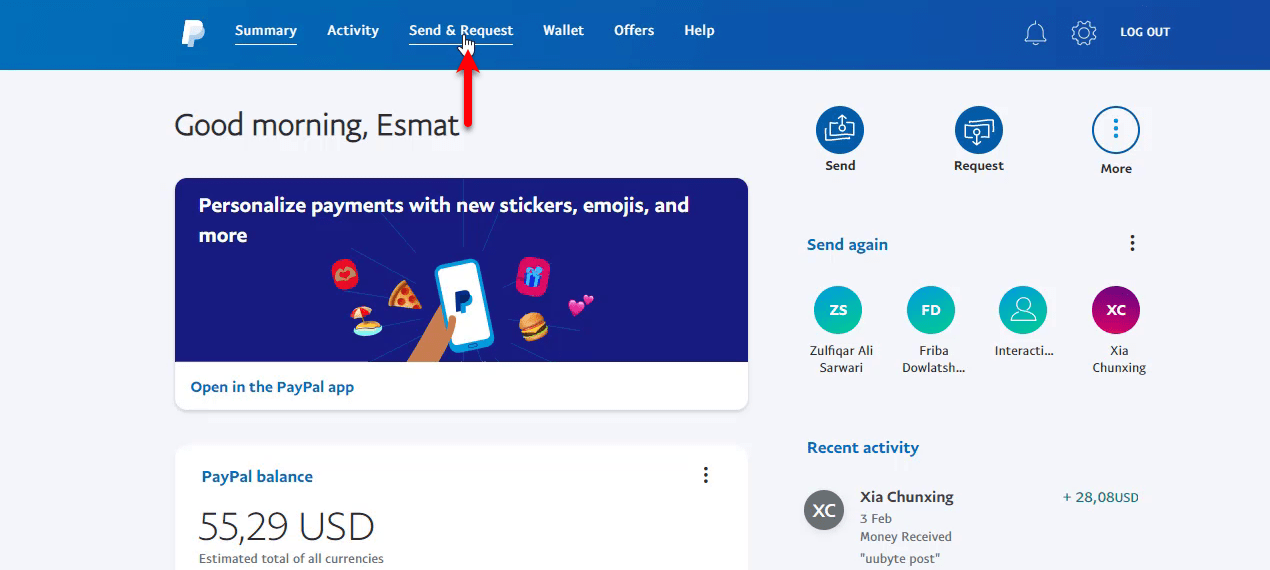This screenshot has height=570, width=1270.
Task: Click XC avatar in Recent activity
Action: coord(824,510)
